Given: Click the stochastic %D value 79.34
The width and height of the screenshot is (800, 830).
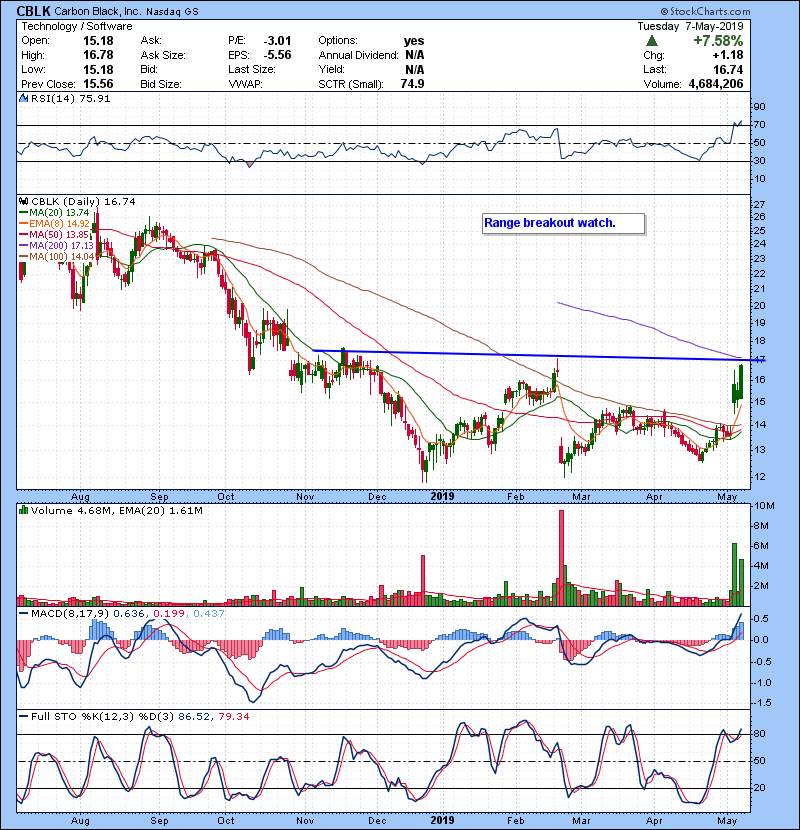Looking at the screenshot, I should point(233,717).
